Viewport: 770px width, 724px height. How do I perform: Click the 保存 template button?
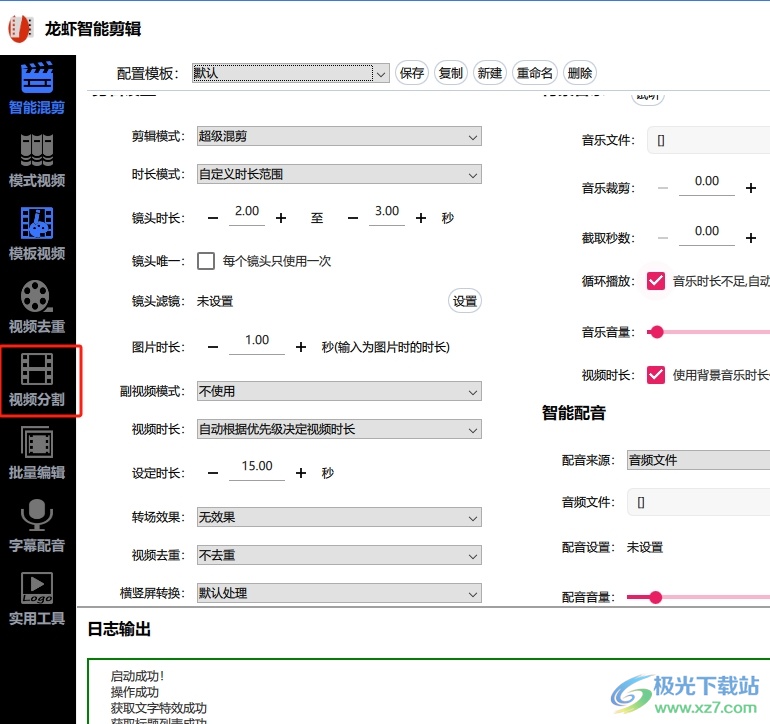coord(411,73)
